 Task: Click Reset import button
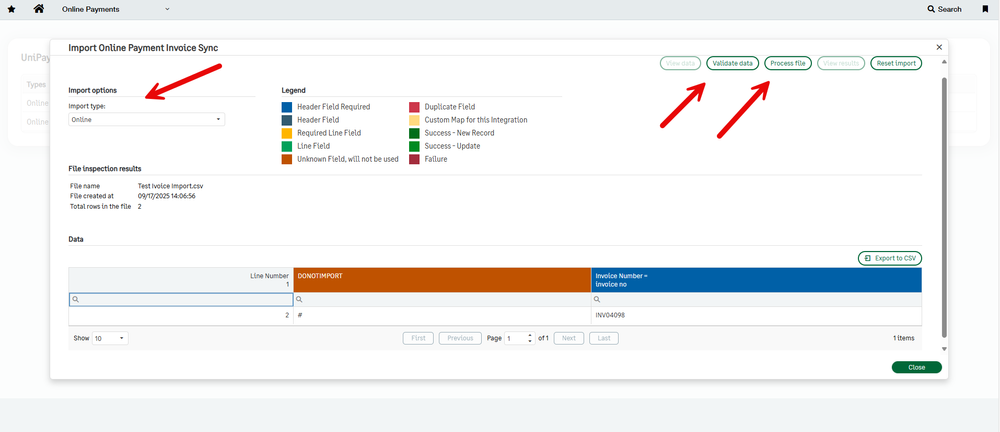click(x=896, y=63)
